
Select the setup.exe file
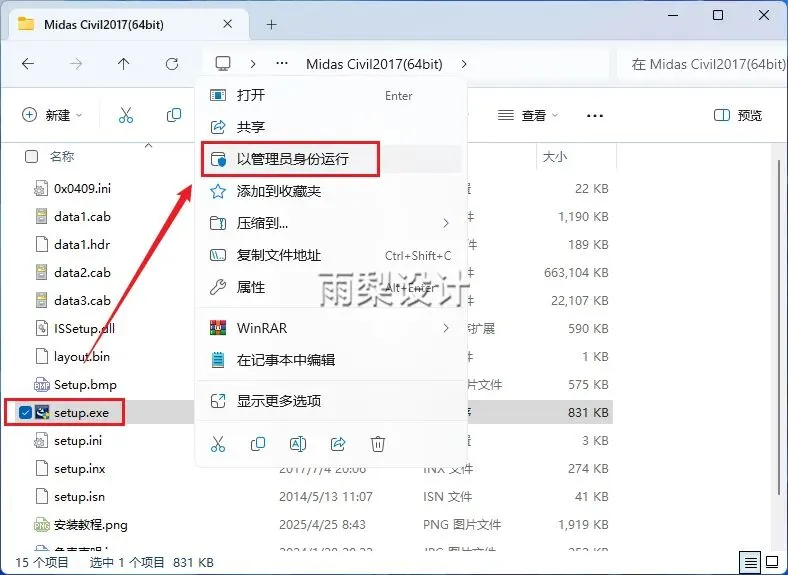[x=81, y=413]
